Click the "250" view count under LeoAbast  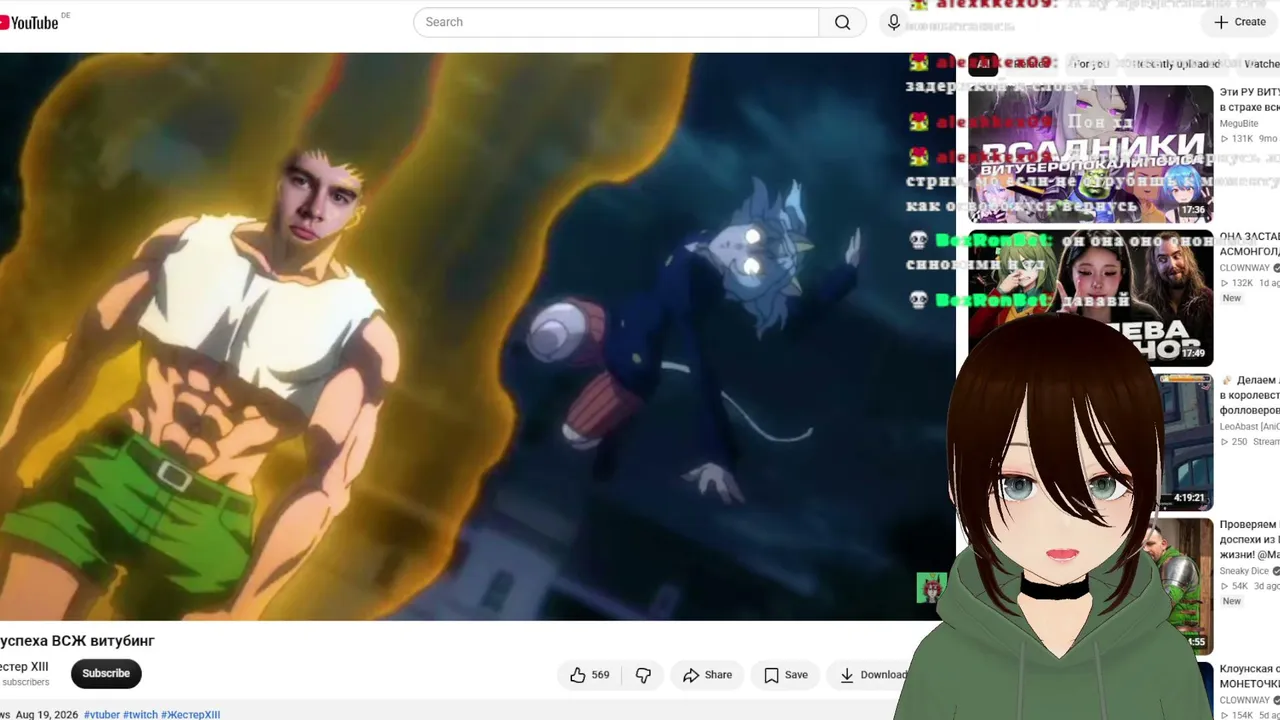click(1239, 442)
